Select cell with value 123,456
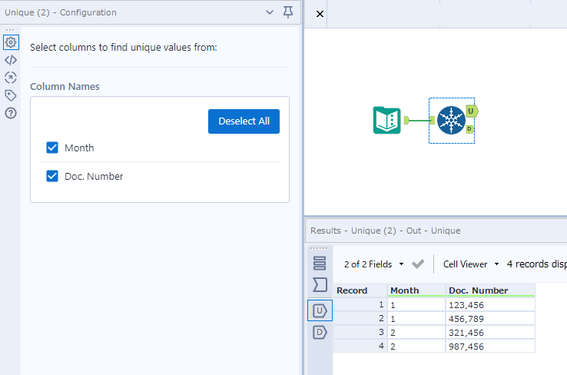 click(x=490, y=305)
